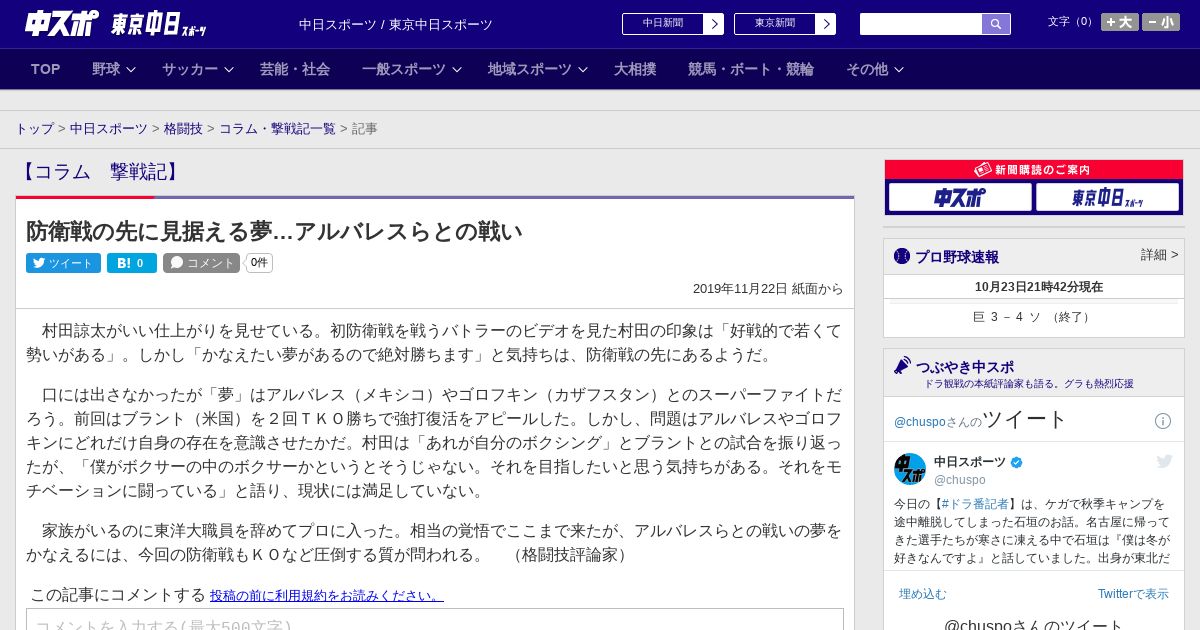Click the Hatena B! bookmark button
The height and width of the screenshot is (630, 1200).
coord(132,263)
